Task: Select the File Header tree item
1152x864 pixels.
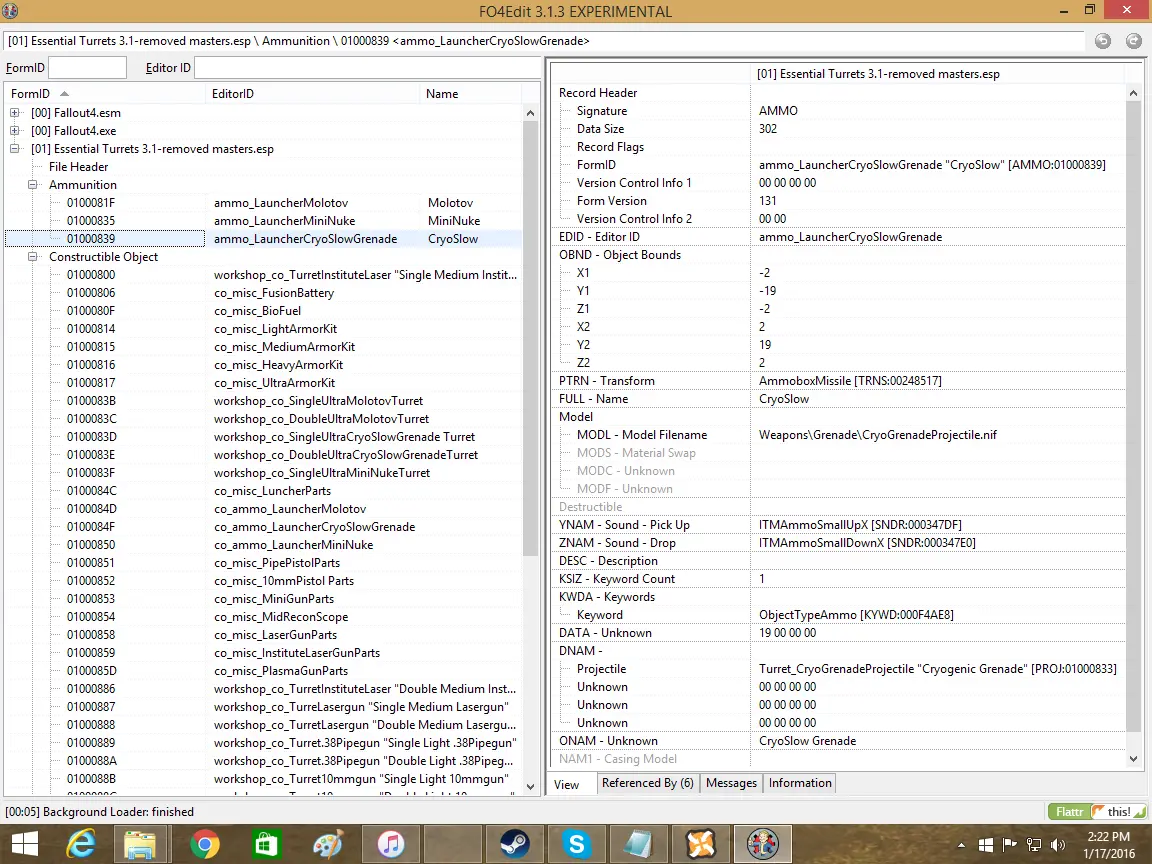Action: (x=79, y=168)
